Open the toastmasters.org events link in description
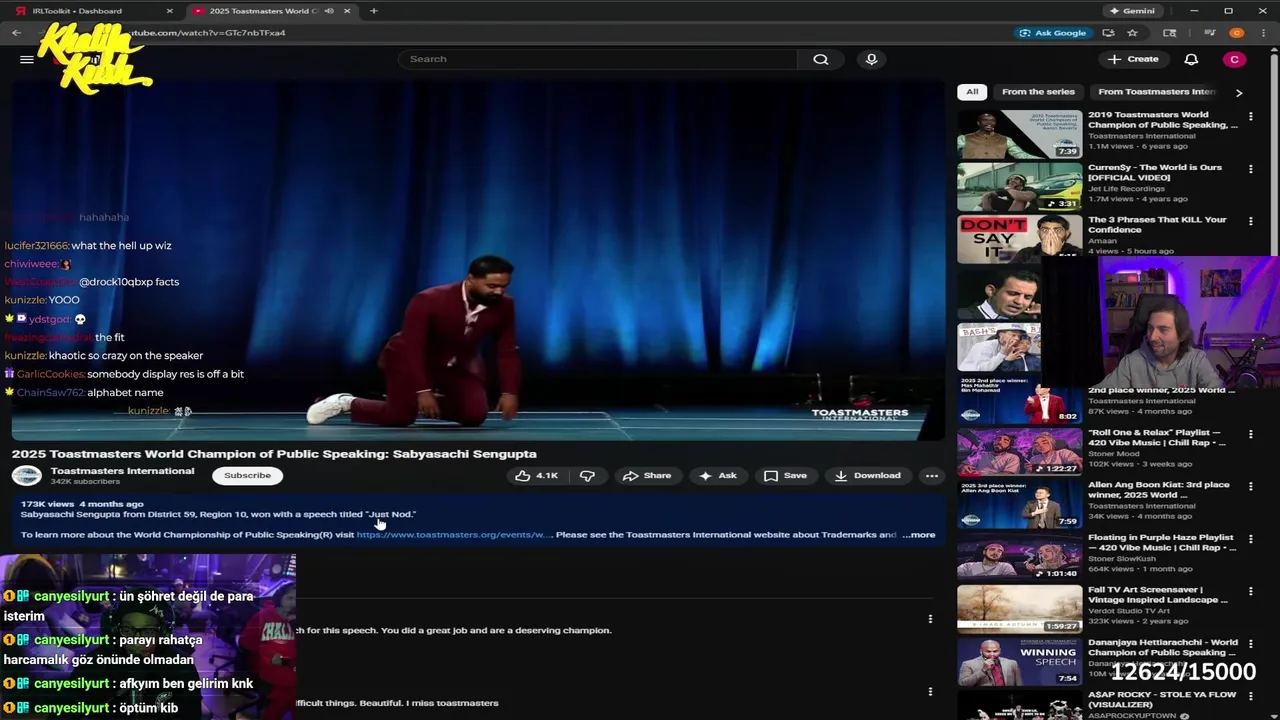 point(454,535)
